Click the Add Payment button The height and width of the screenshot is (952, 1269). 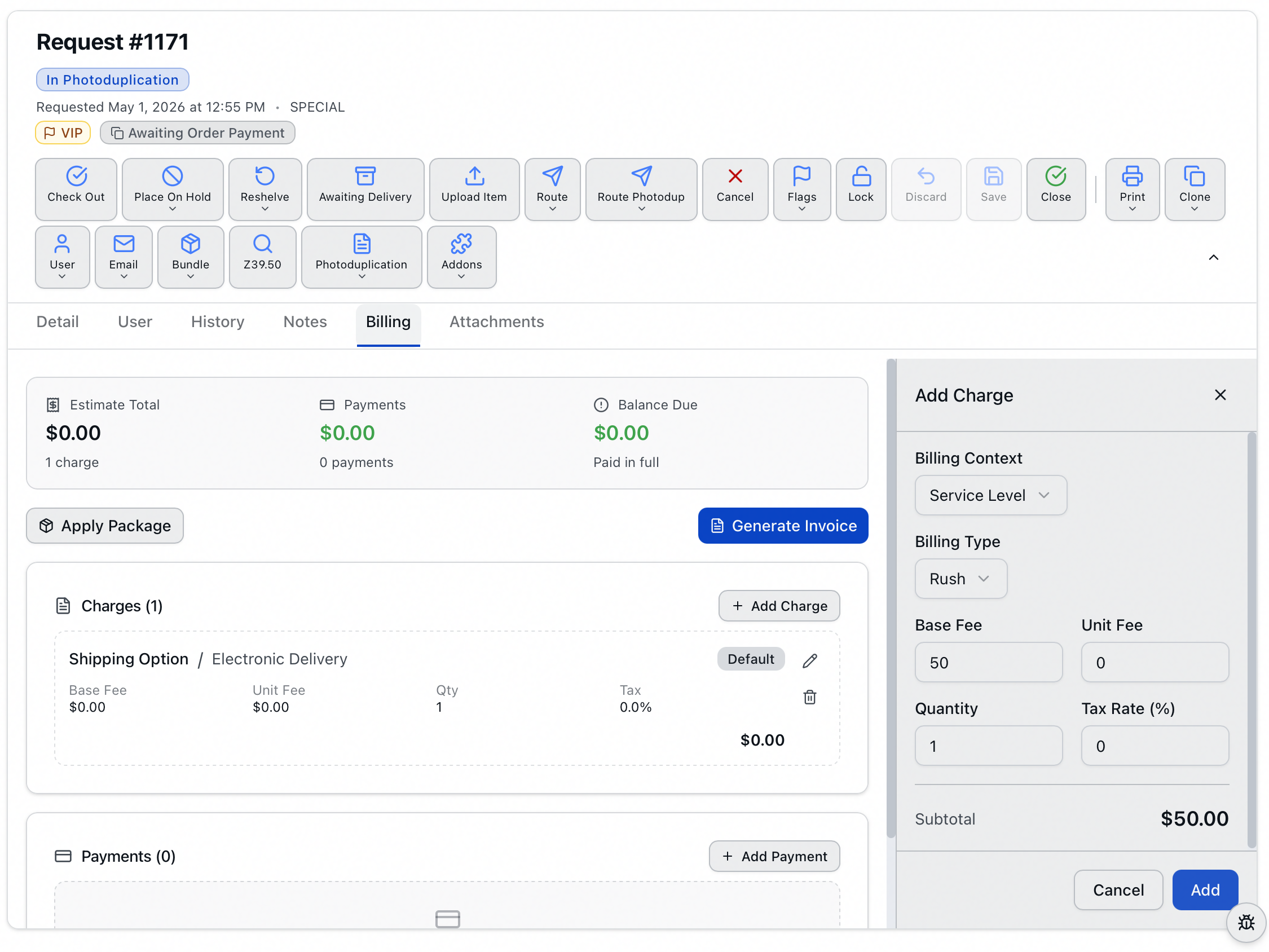(774, 856)
